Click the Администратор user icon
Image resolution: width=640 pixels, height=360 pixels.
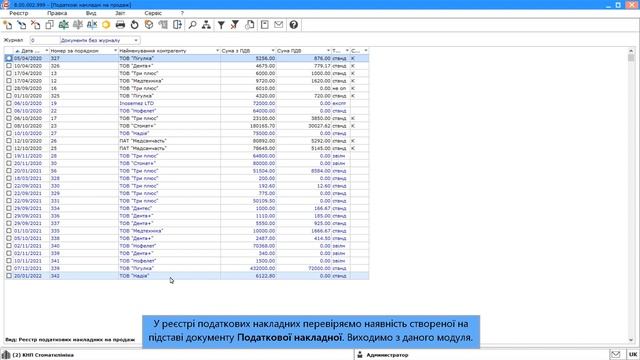coord(360,355)
